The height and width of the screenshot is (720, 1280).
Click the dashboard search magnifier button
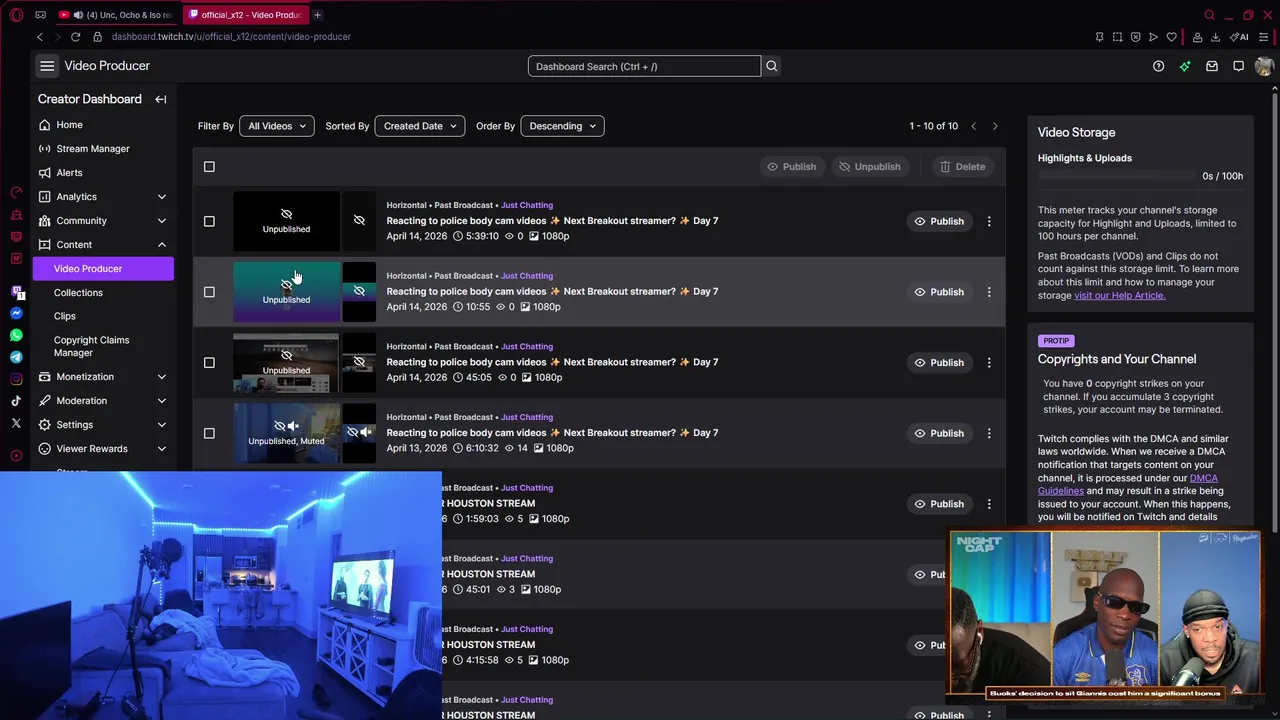[771, 66]
